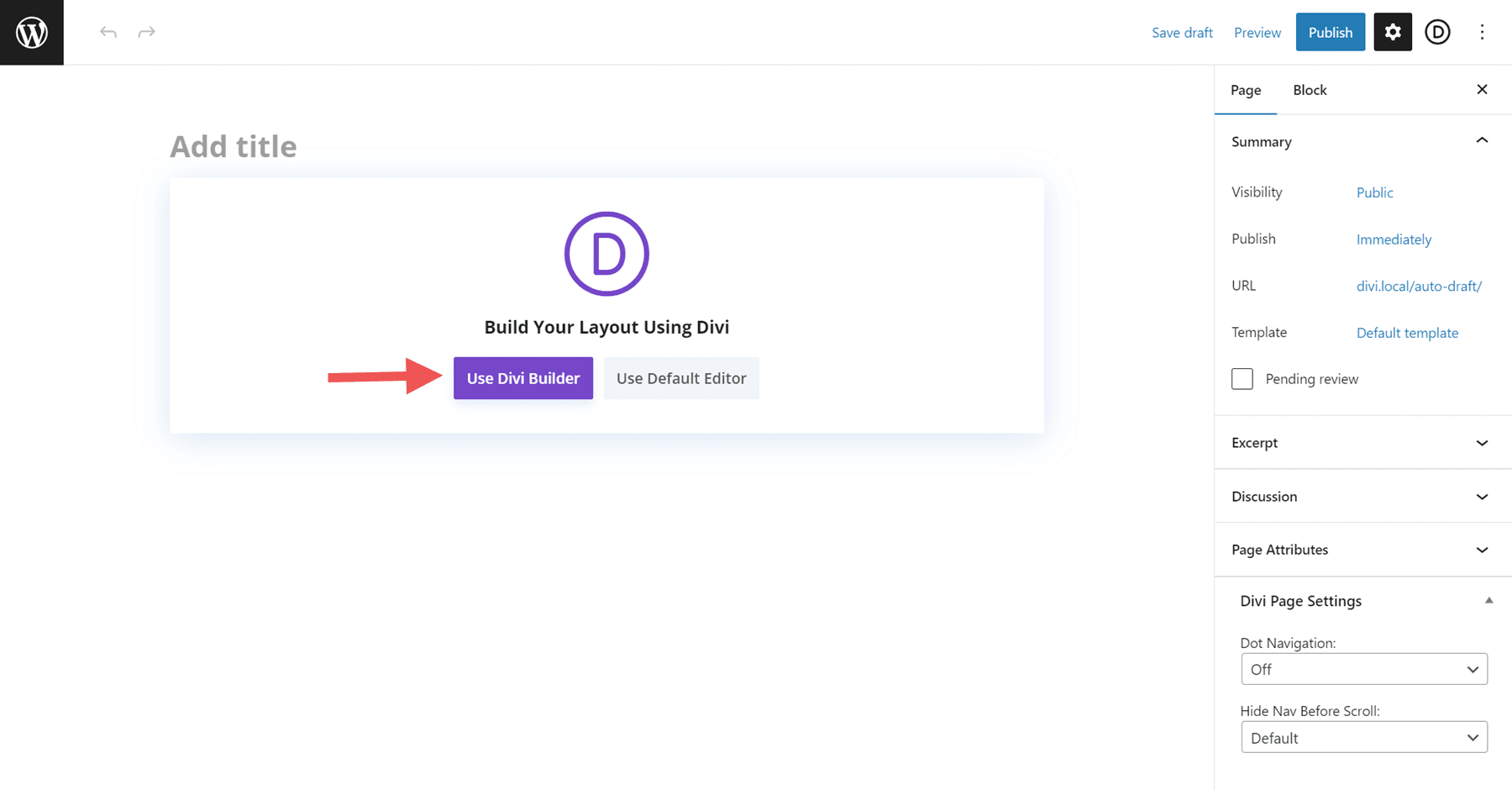Screen dimensions: 1512x790
Task: Click the undo arrow icon
Action: [108, 32]
